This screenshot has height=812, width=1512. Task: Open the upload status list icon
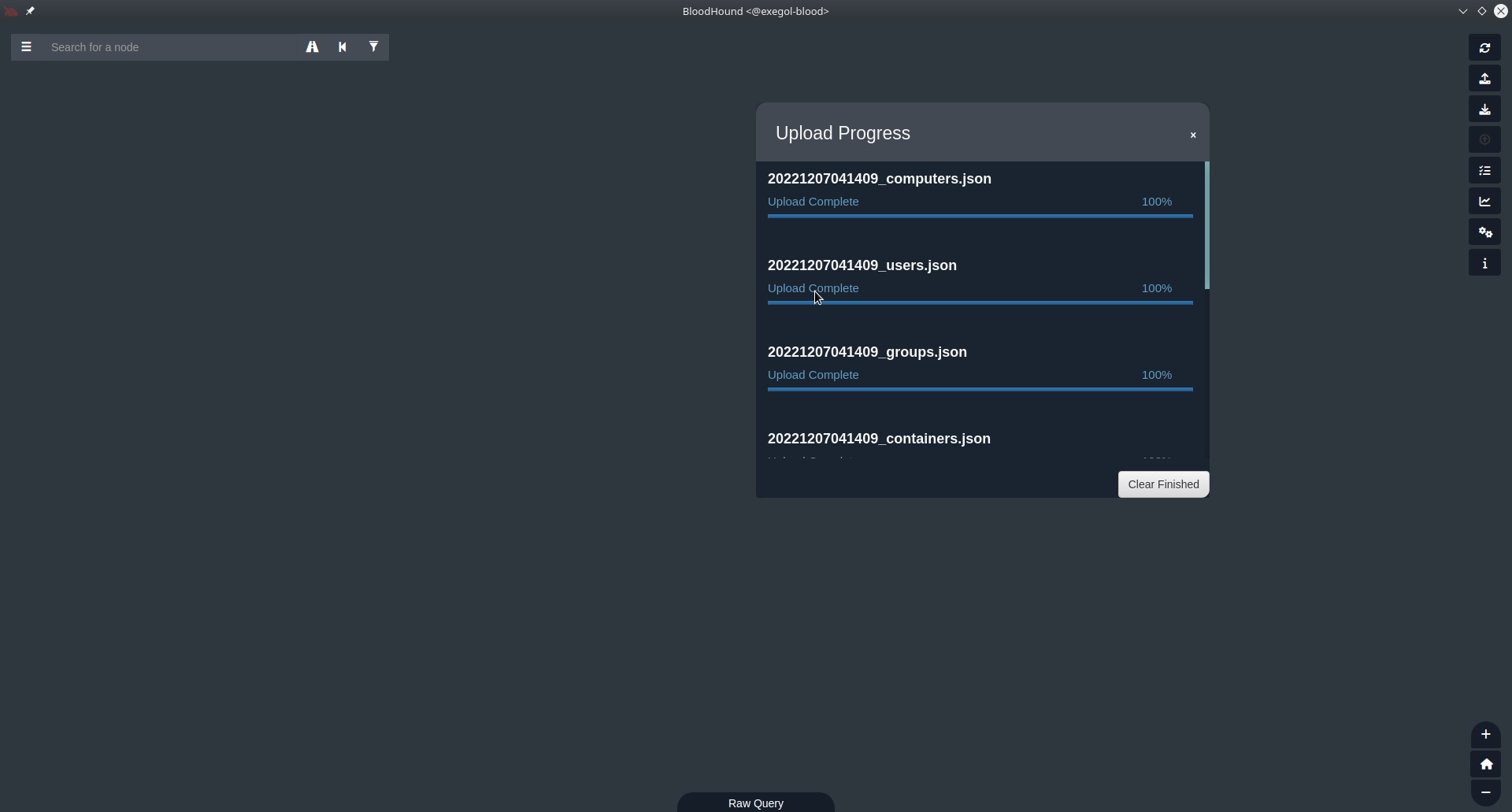coord(1484,171)
